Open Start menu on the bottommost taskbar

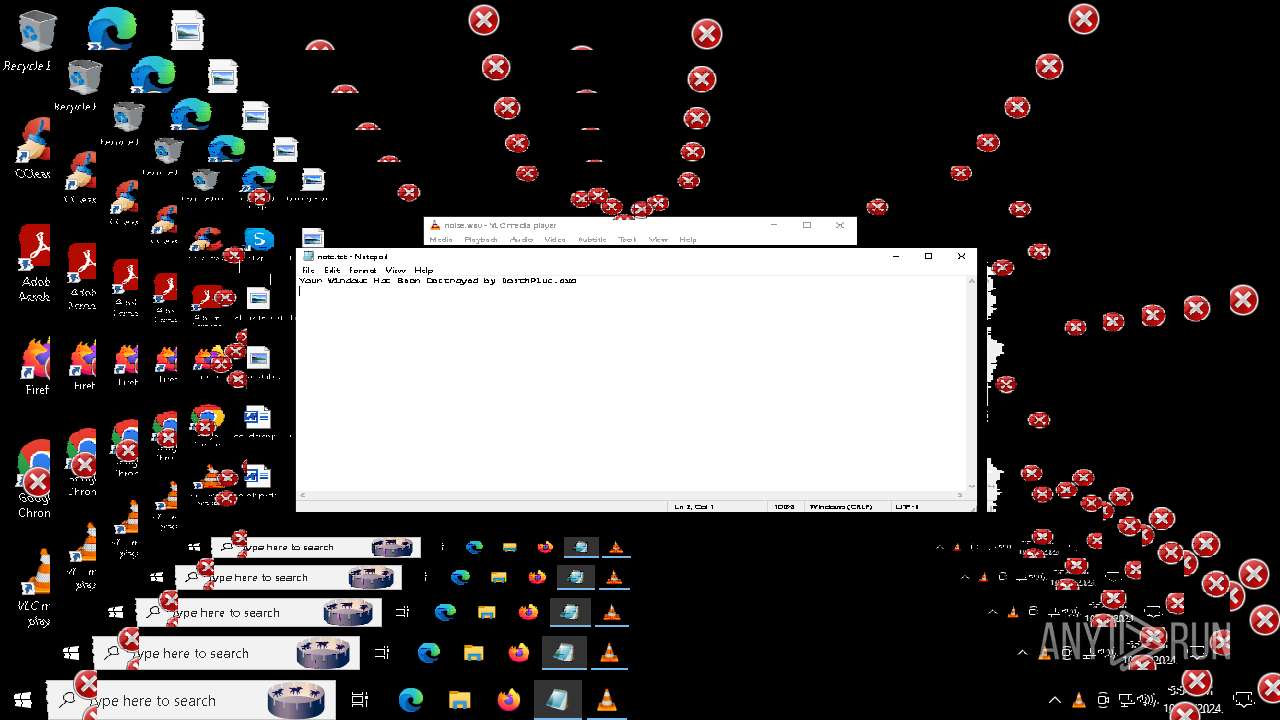23,701
